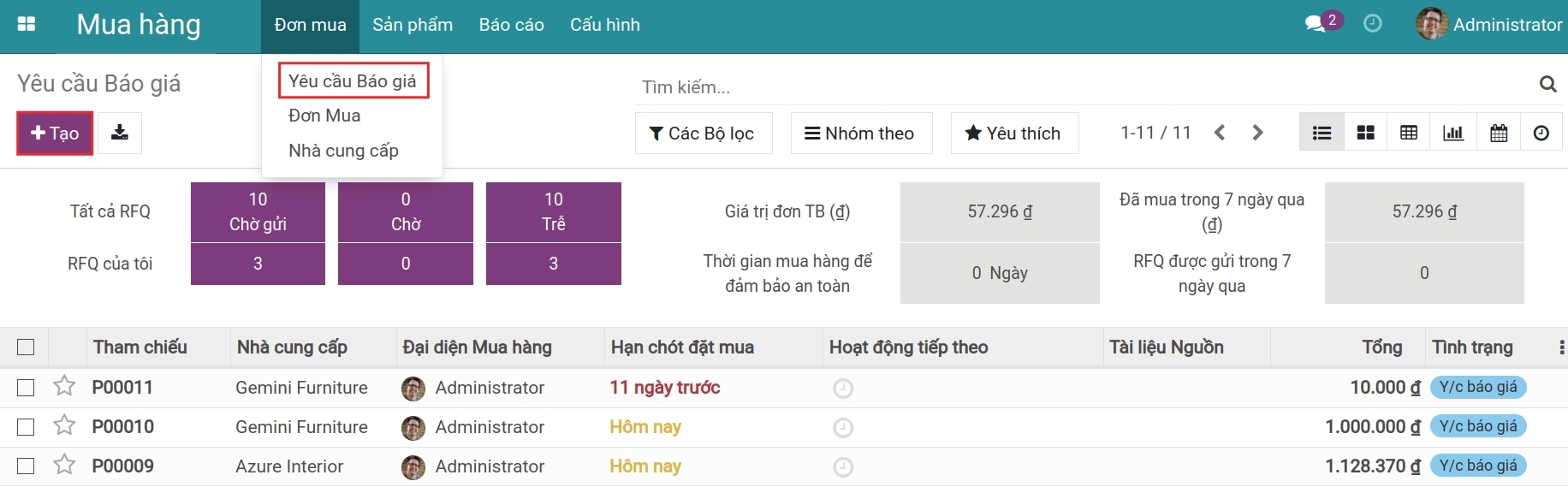Open the Báo cáo menu
Viewport: 1568px width, 487px height.
coord(512,25)
